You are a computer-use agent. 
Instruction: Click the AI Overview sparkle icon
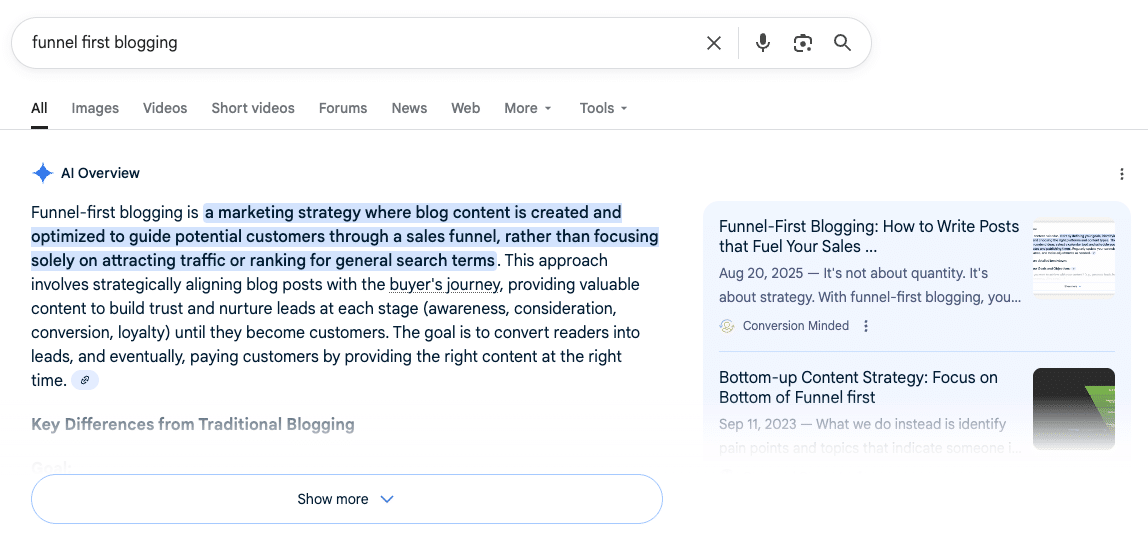43,173
